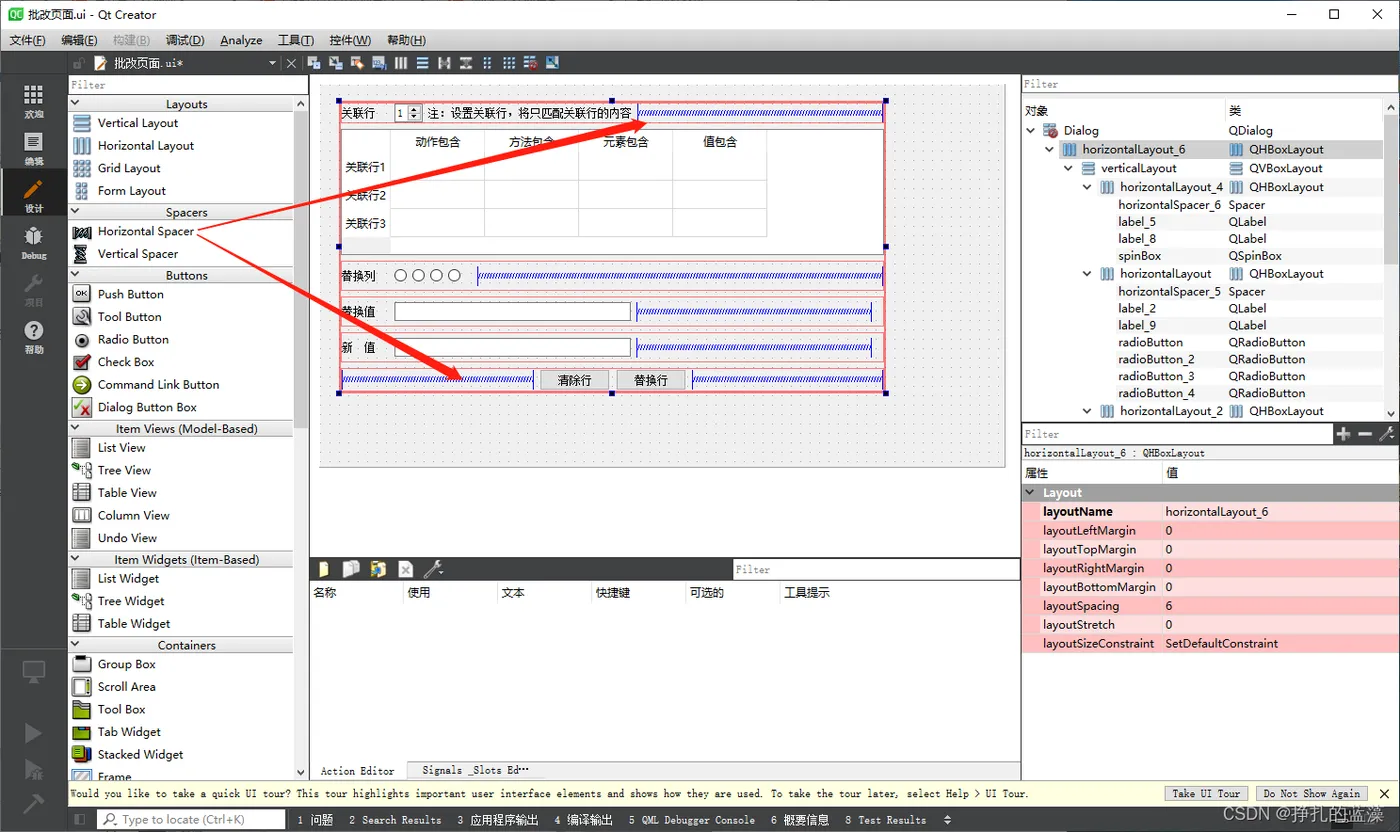
Task: Open the 调试(D) menu
Action: point(185,40)
